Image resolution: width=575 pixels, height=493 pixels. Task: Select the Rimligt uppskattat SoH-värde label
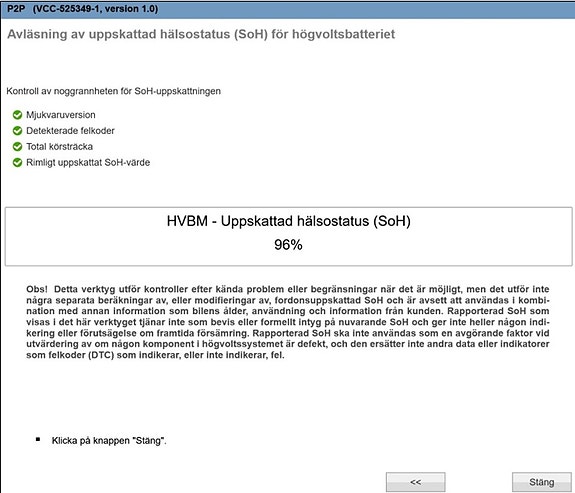tap(88, 162)
